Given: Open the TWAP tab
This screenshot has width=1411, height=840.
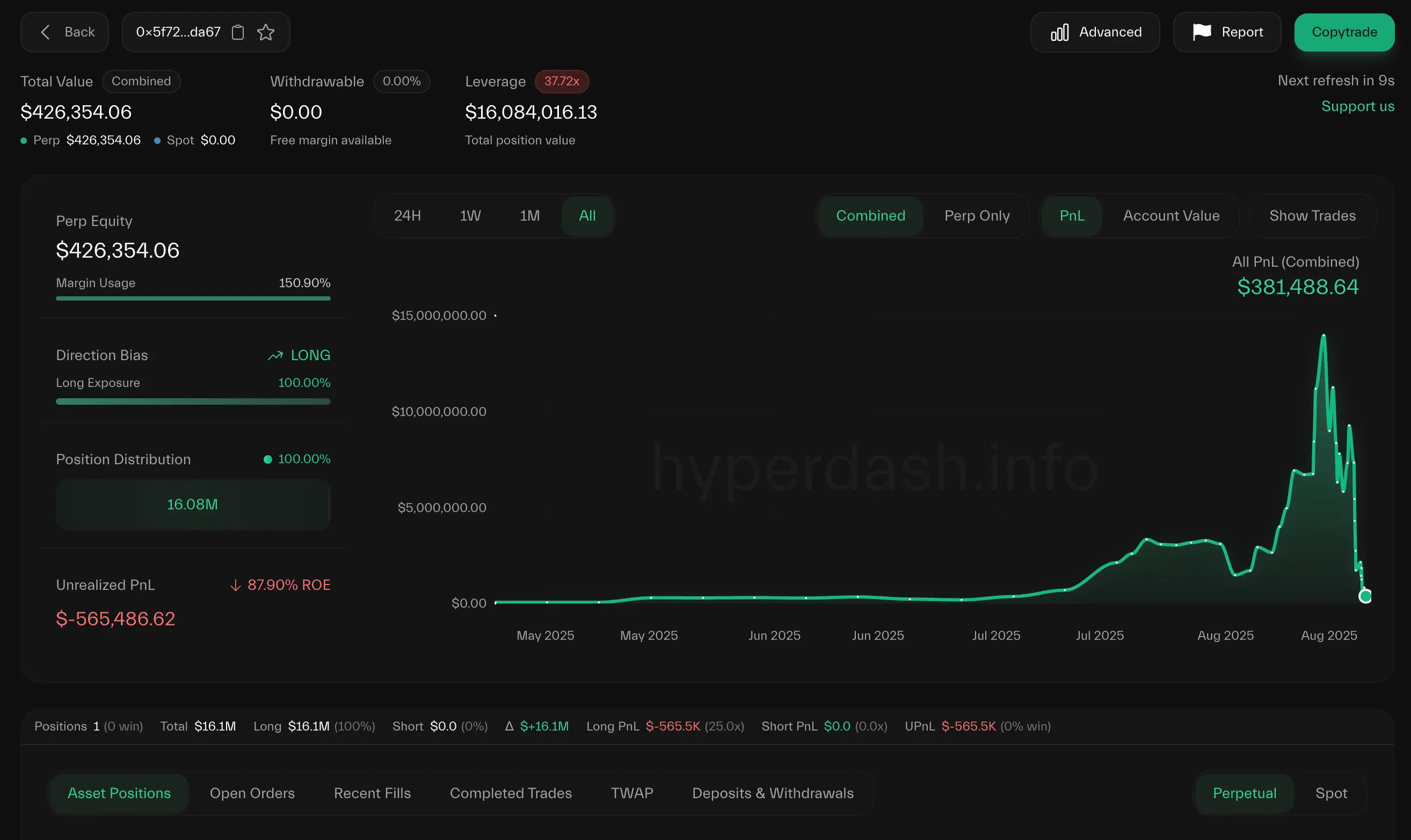Looking at the screenshot, I should click(632, 794).
